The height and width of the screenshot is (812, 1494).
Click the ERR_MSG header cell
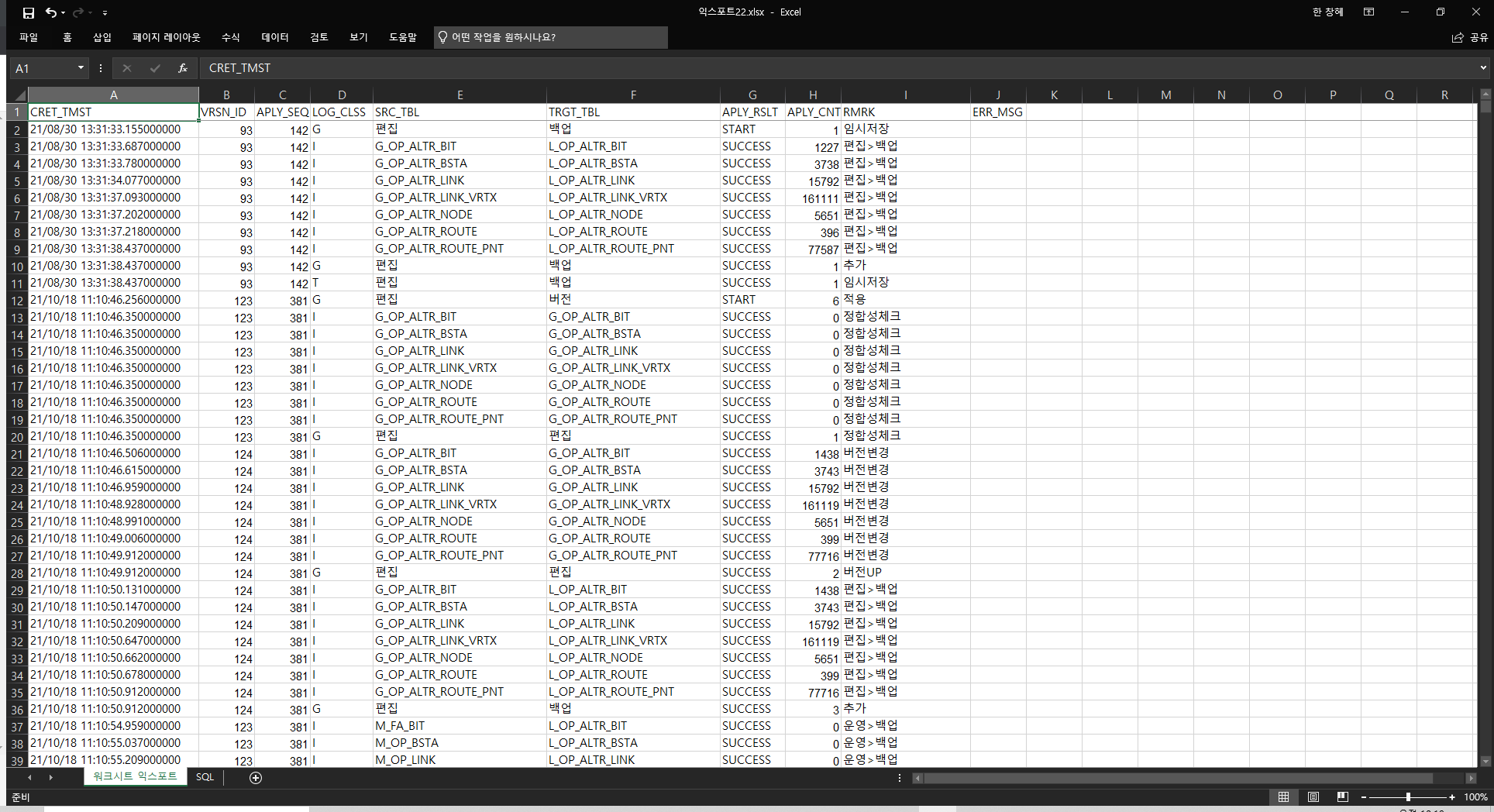[998, 112]
